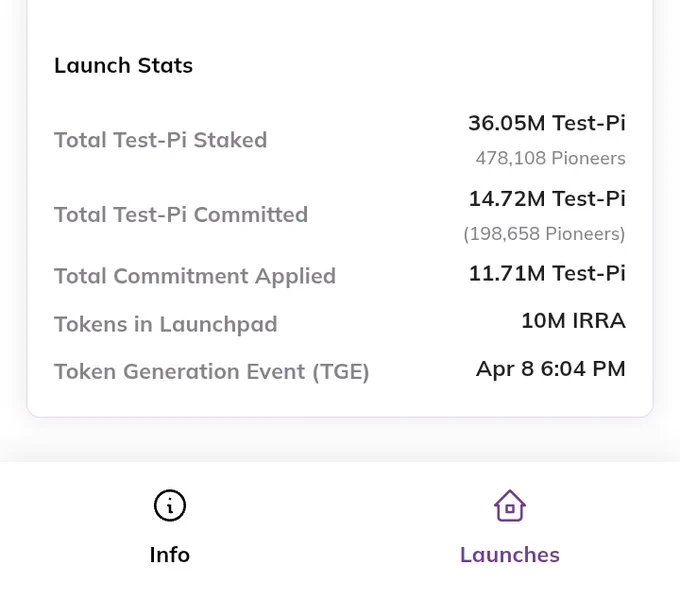Click the 36.05M Test-Pi value
This screenshot has height=599, width=680.
click(547, 123)
